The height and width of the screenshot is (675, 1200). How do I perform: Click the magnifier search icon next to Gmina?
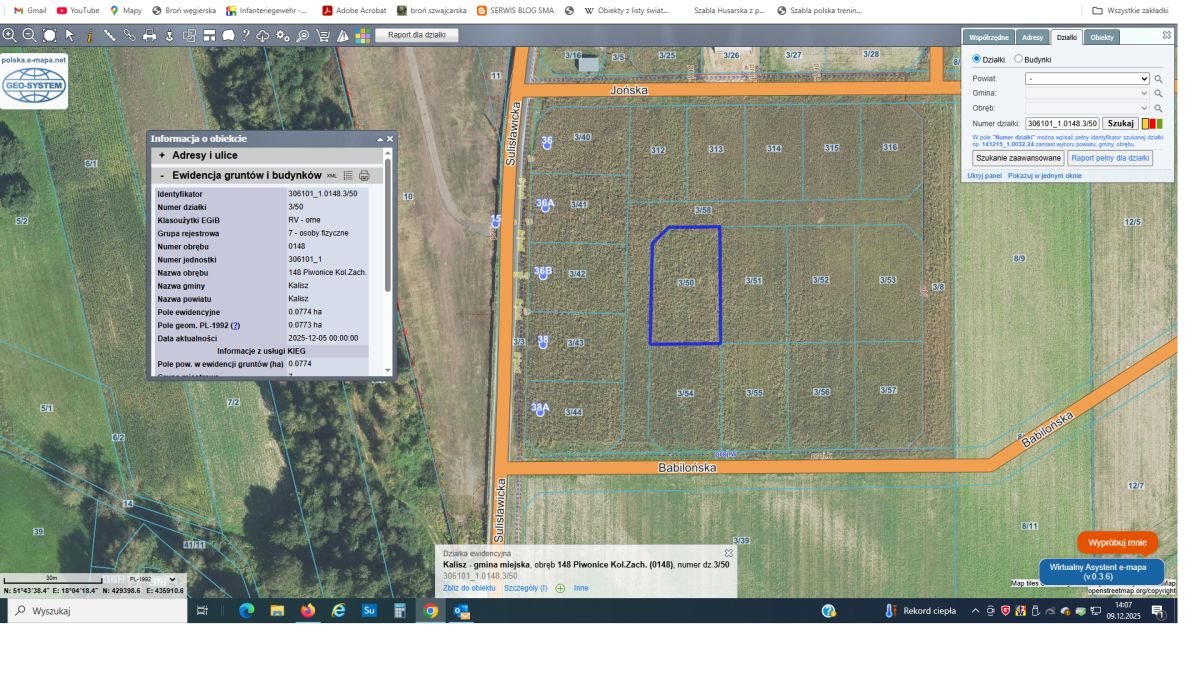1159,93
